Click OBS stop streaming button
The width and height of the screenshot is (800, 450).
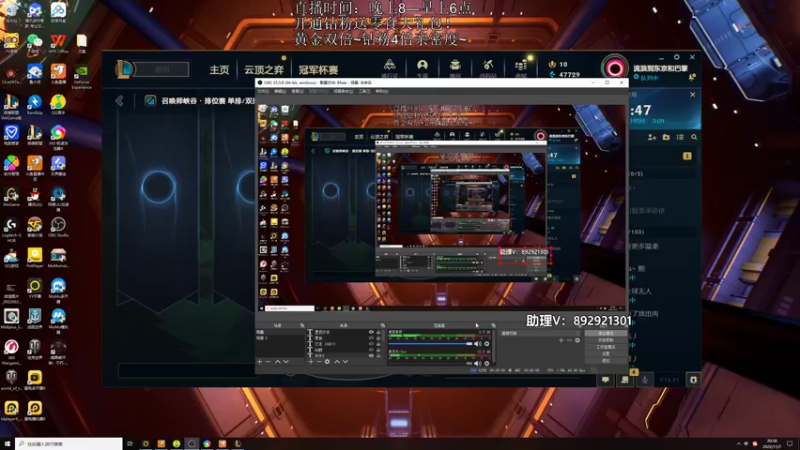click(606, 333)
